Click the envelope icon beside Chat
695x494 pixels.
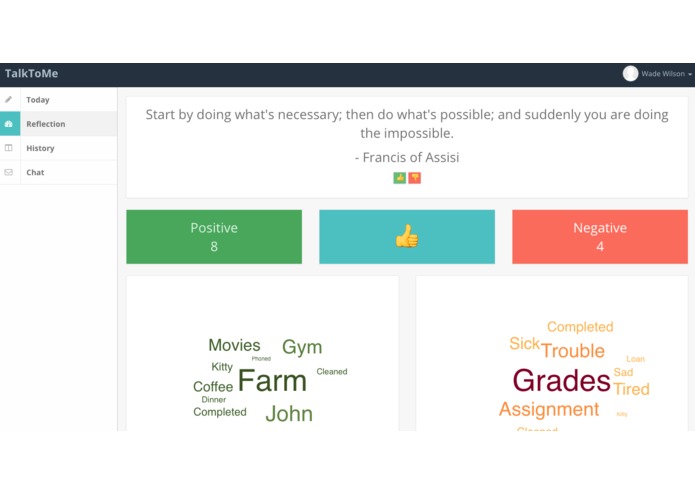coord(8,172)
